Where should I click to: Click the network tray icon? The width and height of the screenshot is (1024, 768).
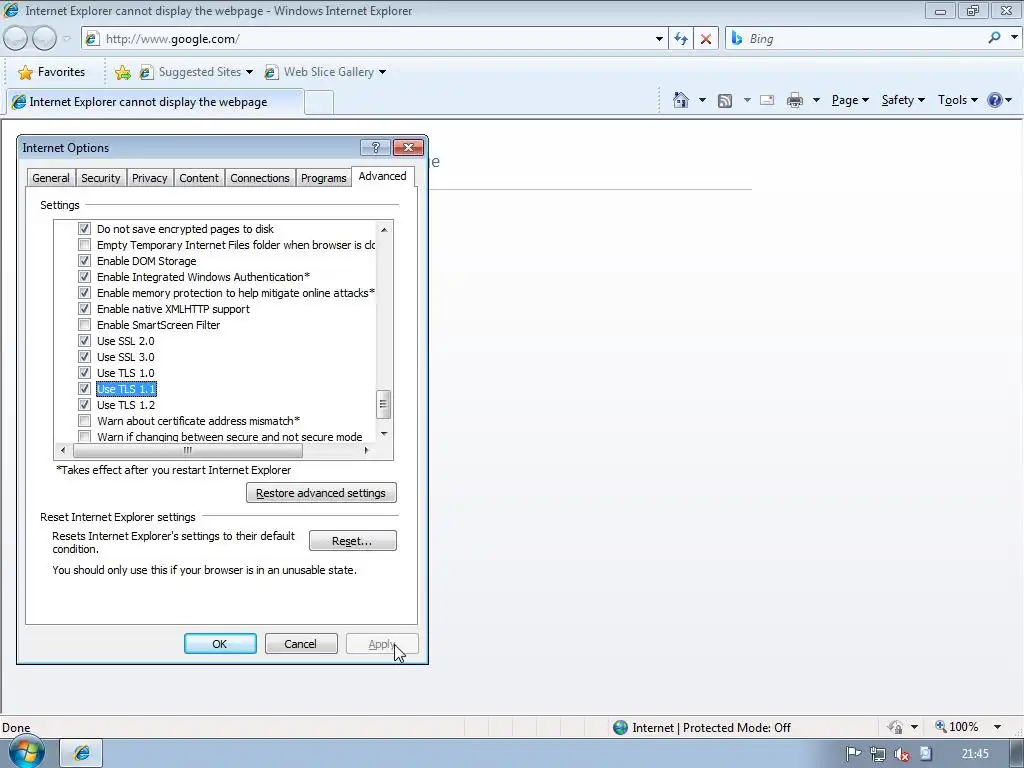pos(878,754)
